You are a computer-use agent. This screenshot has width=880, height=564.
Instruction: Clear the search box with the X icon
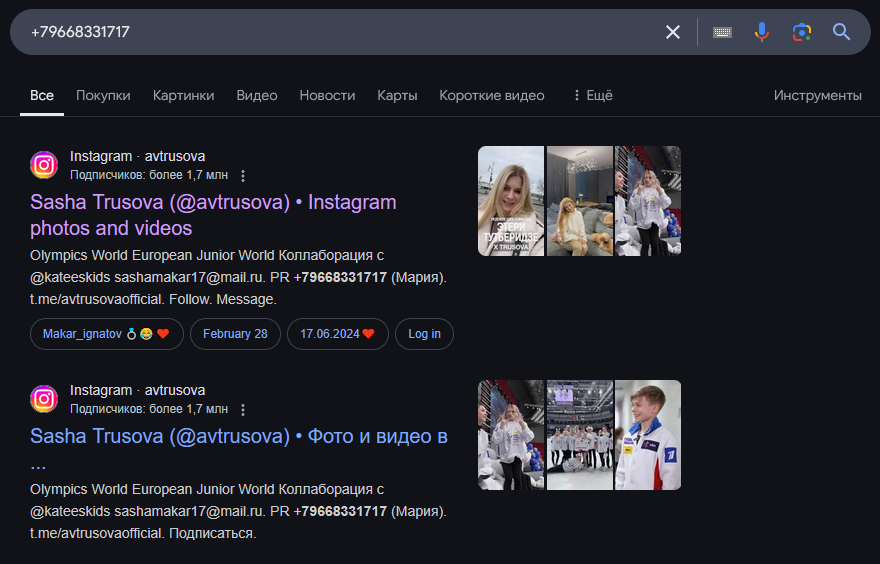tap(673, 32)
